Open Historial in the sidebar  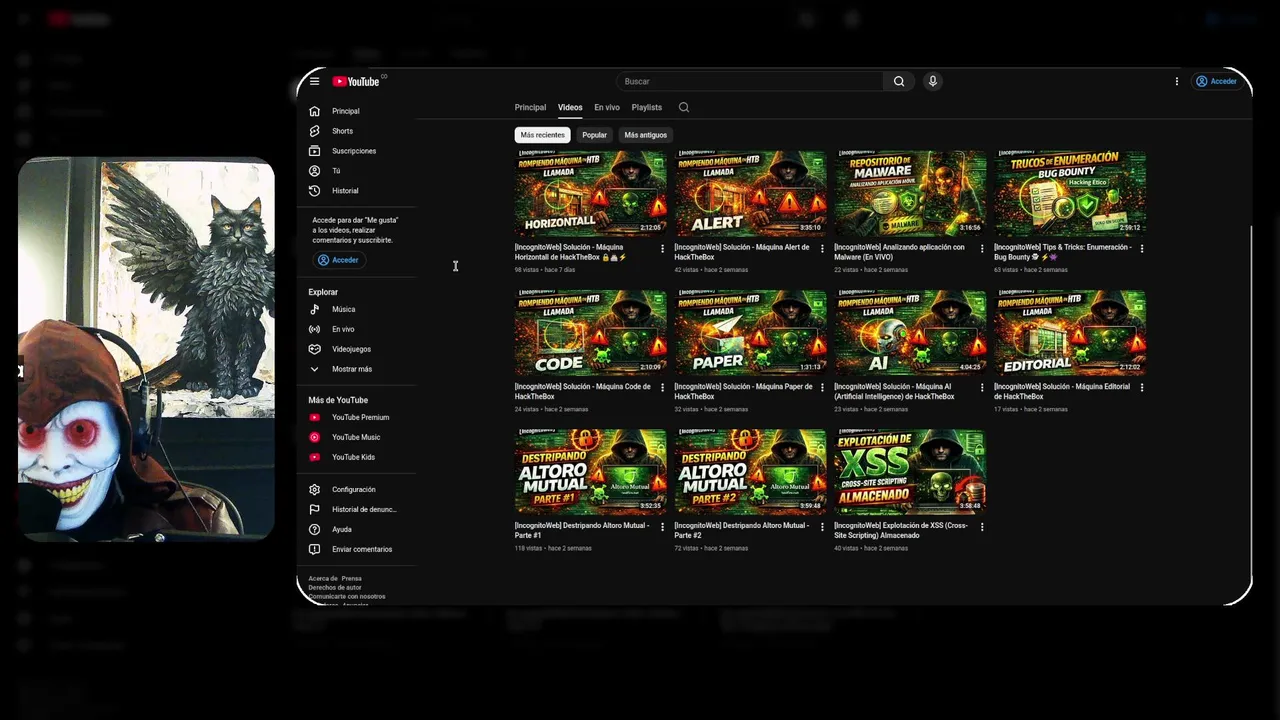(356, 191)
